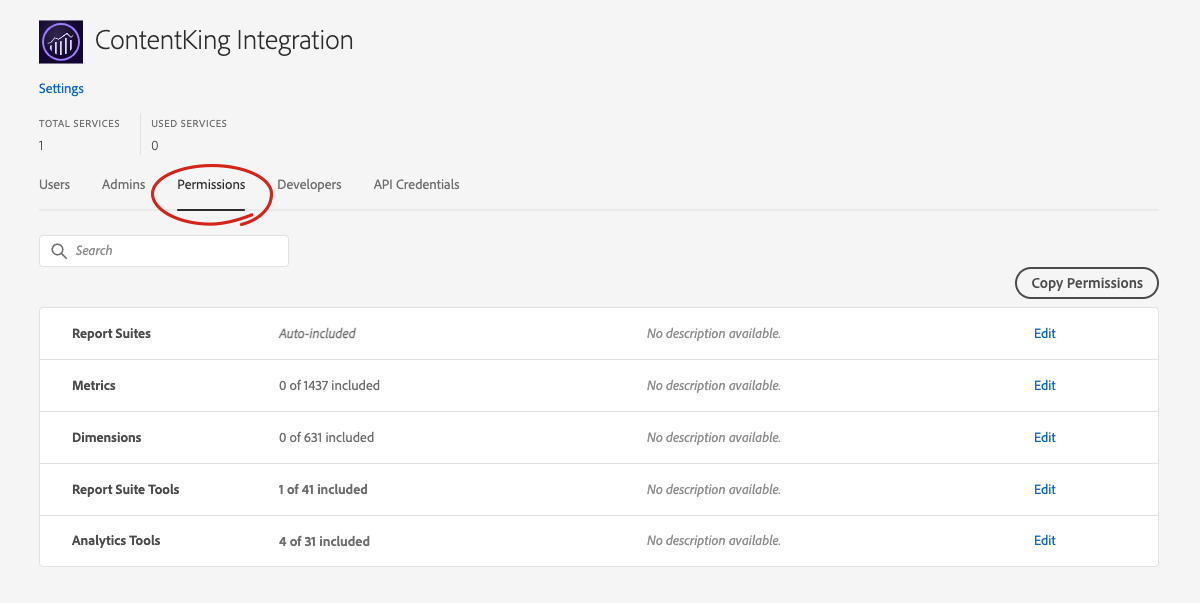Switch to the Users tab
This screenshot has width=1200, height=603.
pos(54,184)
